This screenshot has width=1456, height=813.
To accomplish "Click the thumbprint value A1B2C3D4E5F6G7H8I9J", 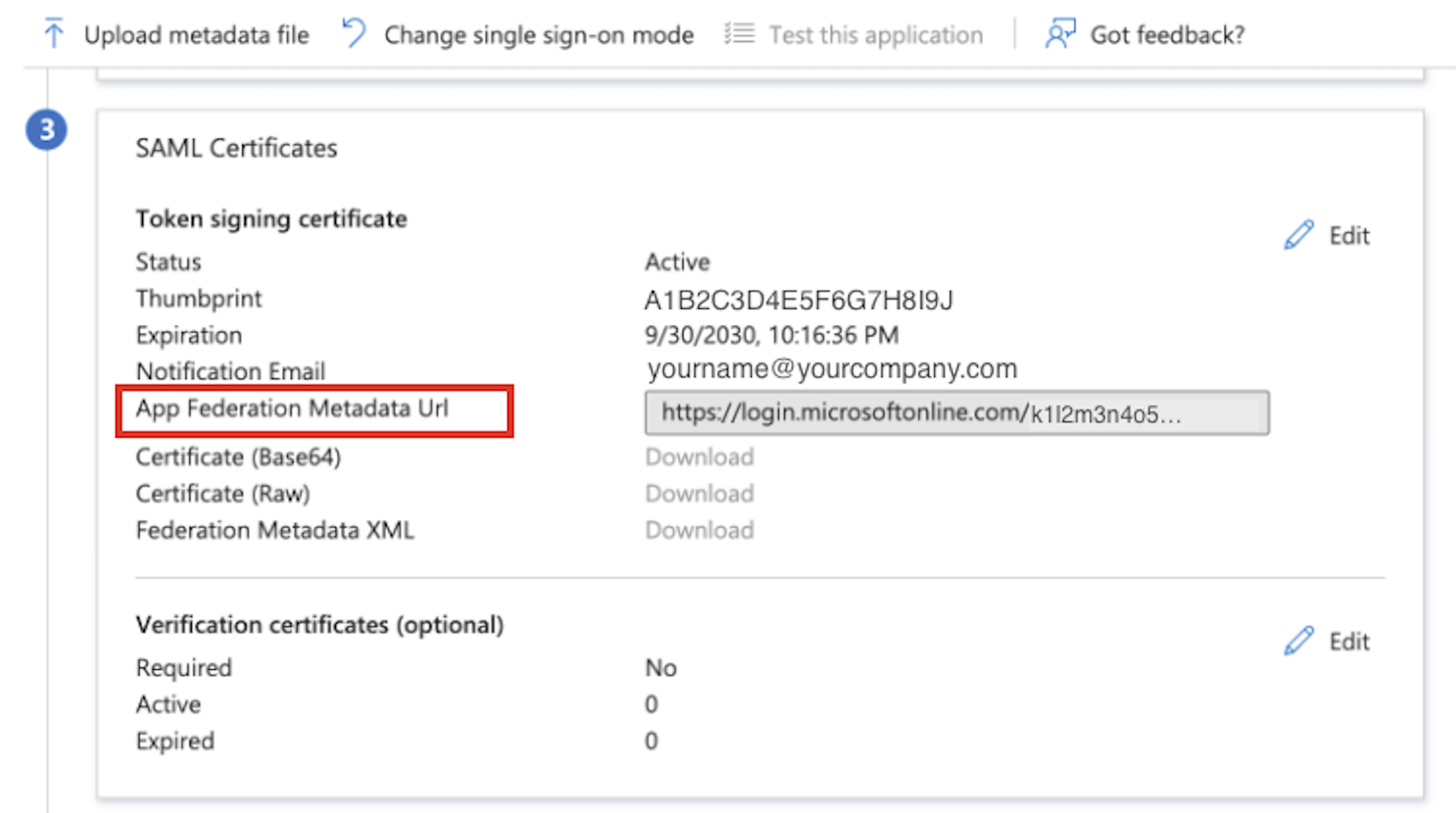I will pyautogui.click(x=799, y=300).
